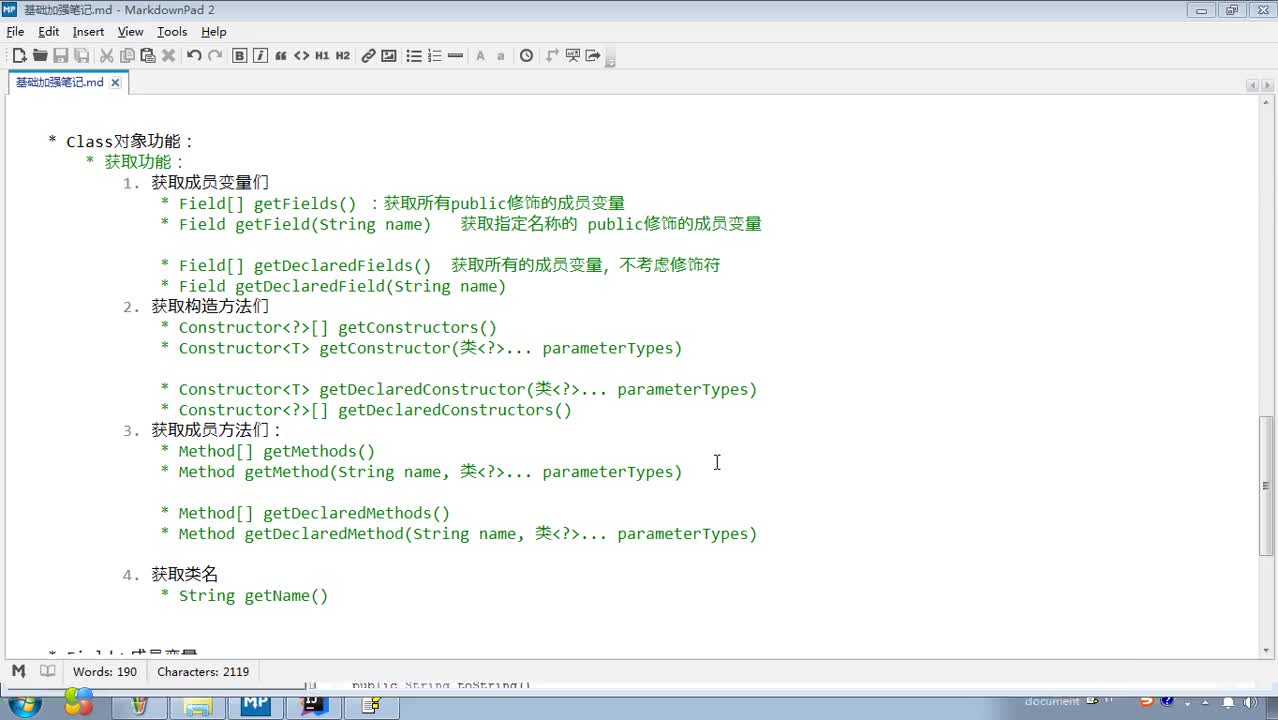Click the toolbar icon beside live preview
Viewport: 1278px width, 720px height.
(x=552, y=56)
